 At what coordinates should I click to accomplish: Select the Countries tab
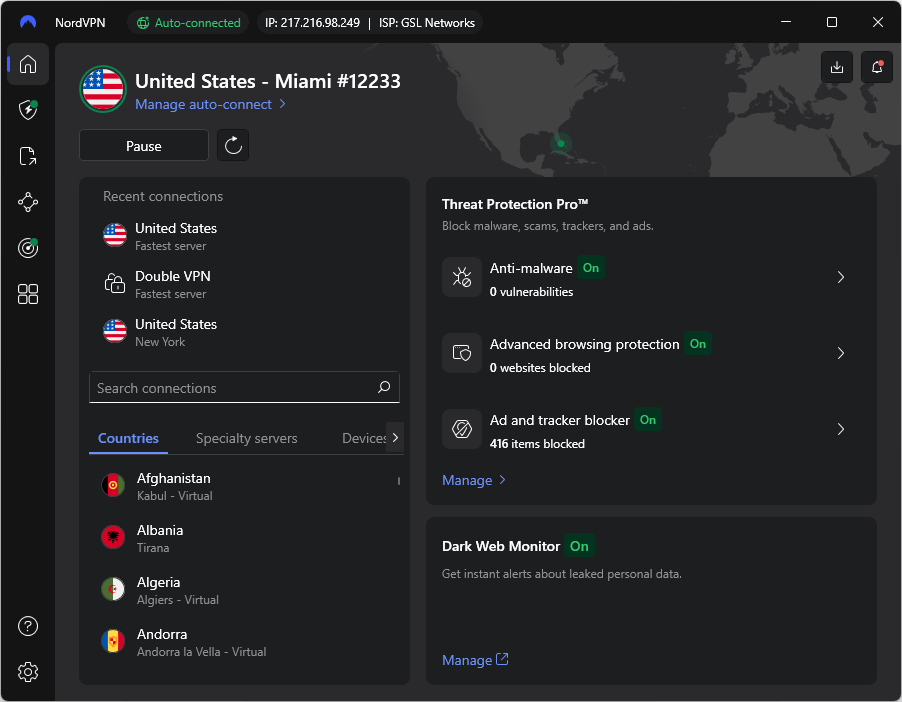point(128,438)
